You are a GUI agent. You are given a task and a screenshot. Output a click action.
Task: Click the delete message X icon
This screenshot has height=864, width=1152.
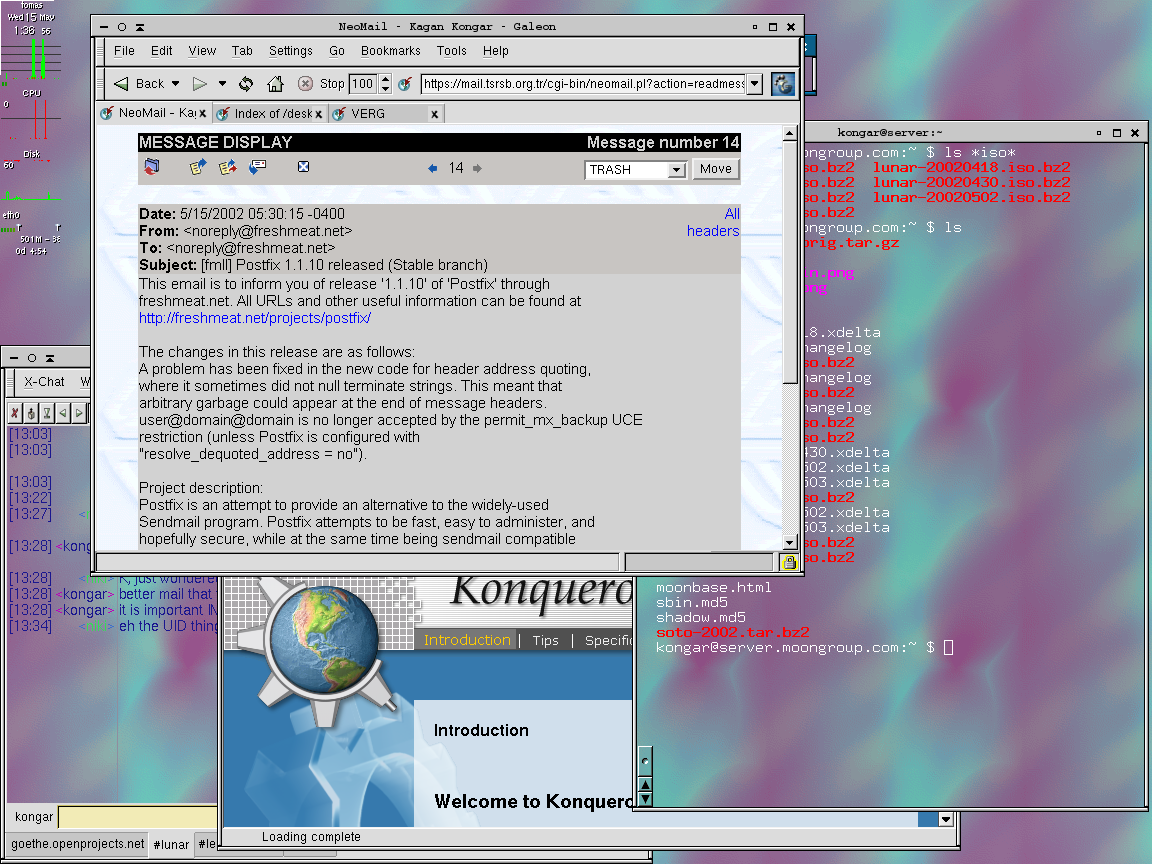click(x=304, y=168)
